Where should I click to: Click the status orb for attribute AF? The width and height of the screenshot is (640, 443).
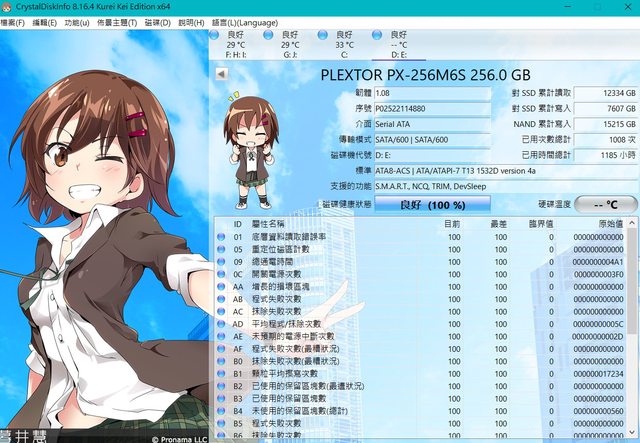(221, 349)
